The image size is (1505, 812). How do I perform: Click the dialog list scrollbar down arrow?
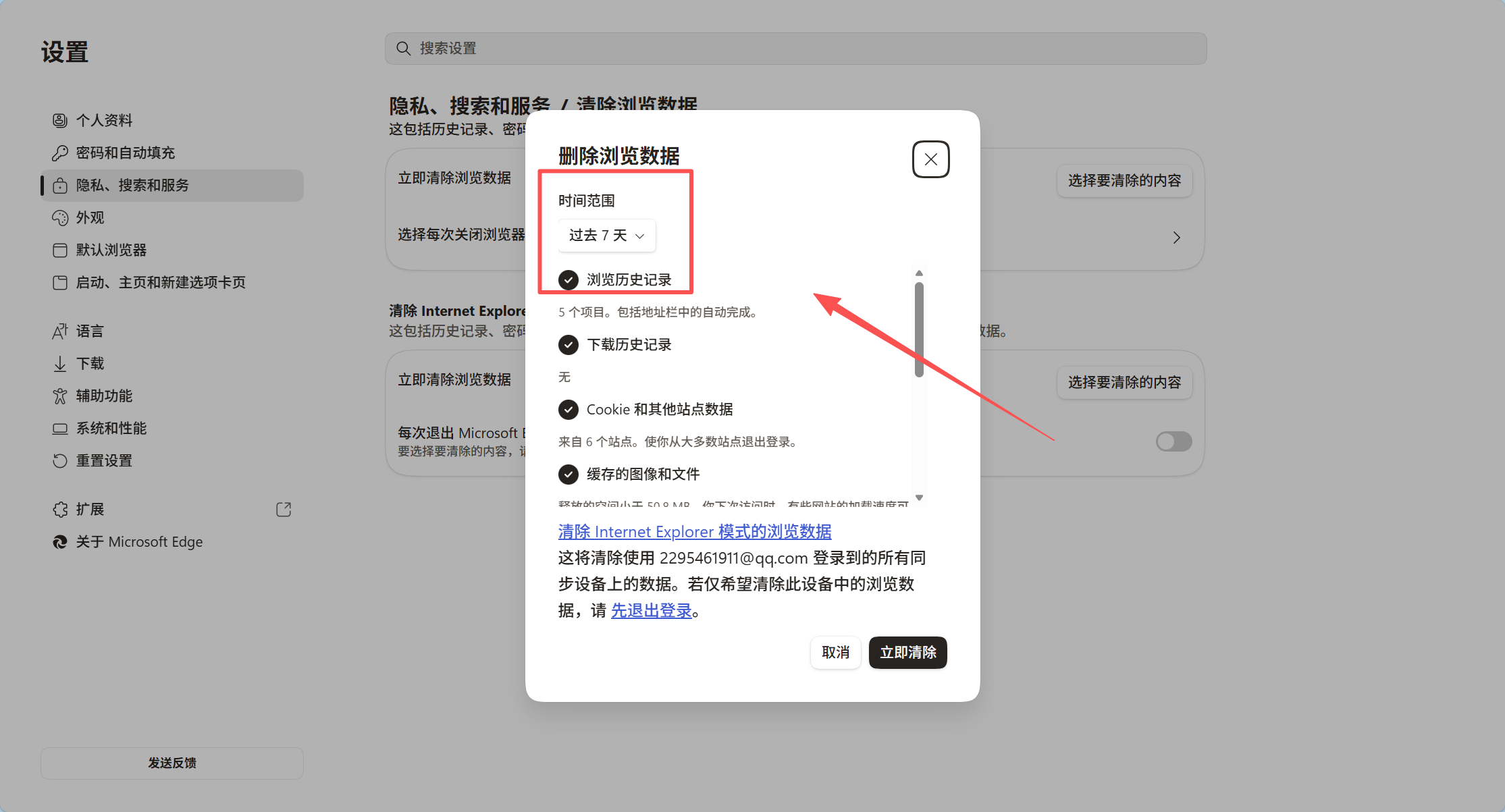tap(919, 497)
